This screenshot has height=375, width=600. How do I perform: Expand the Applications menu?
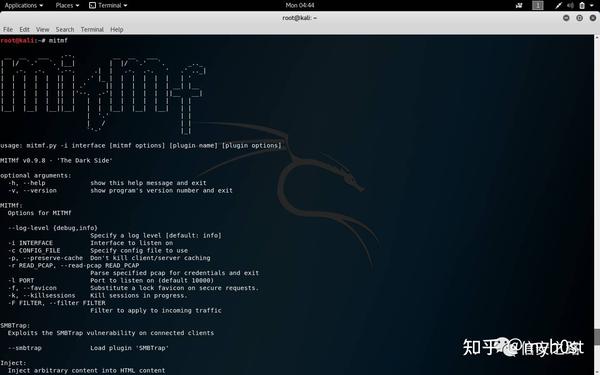click(24, 5)
